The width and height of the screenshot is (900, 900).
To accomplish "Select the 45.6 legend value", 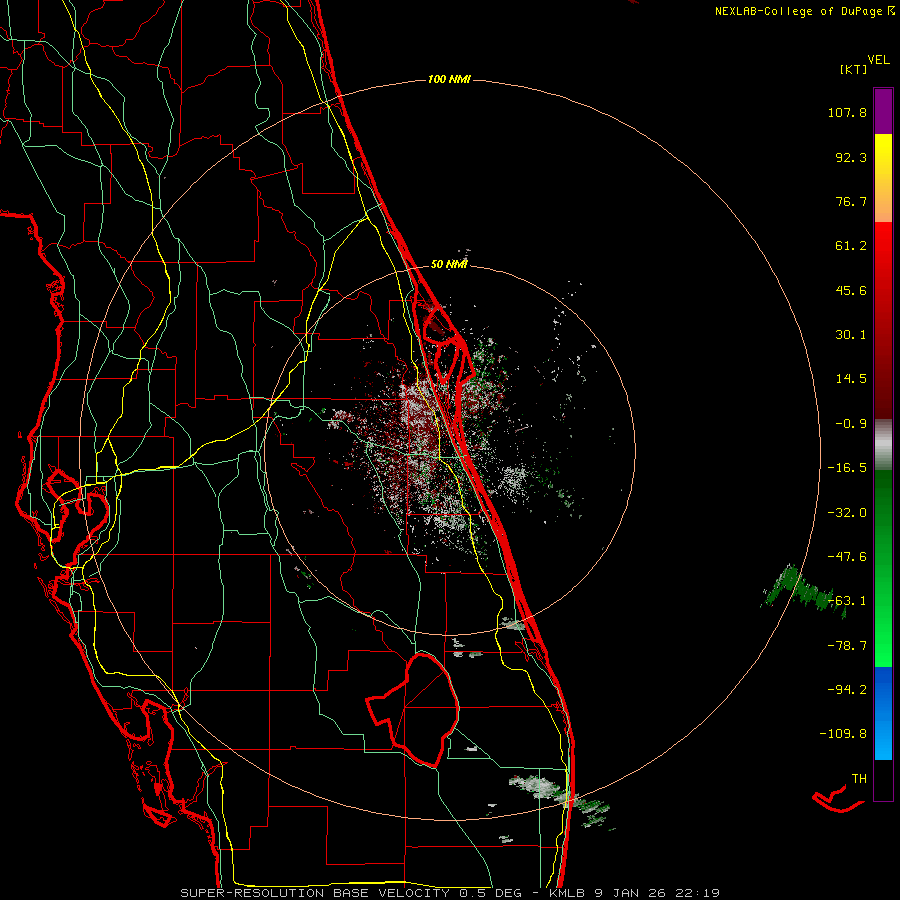I will click(x=851, y=290).
